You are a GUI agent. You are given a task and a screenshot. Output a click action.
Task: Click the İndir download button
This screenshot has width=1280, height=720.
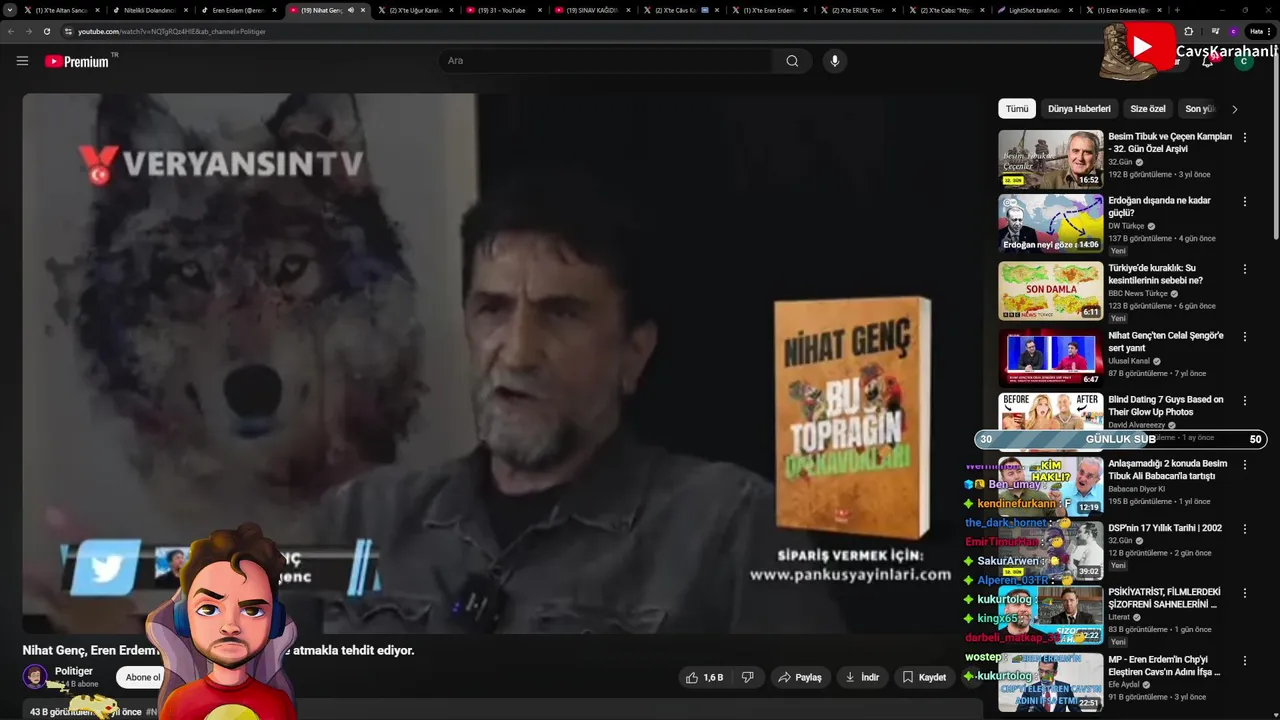(x=862, y=677)
